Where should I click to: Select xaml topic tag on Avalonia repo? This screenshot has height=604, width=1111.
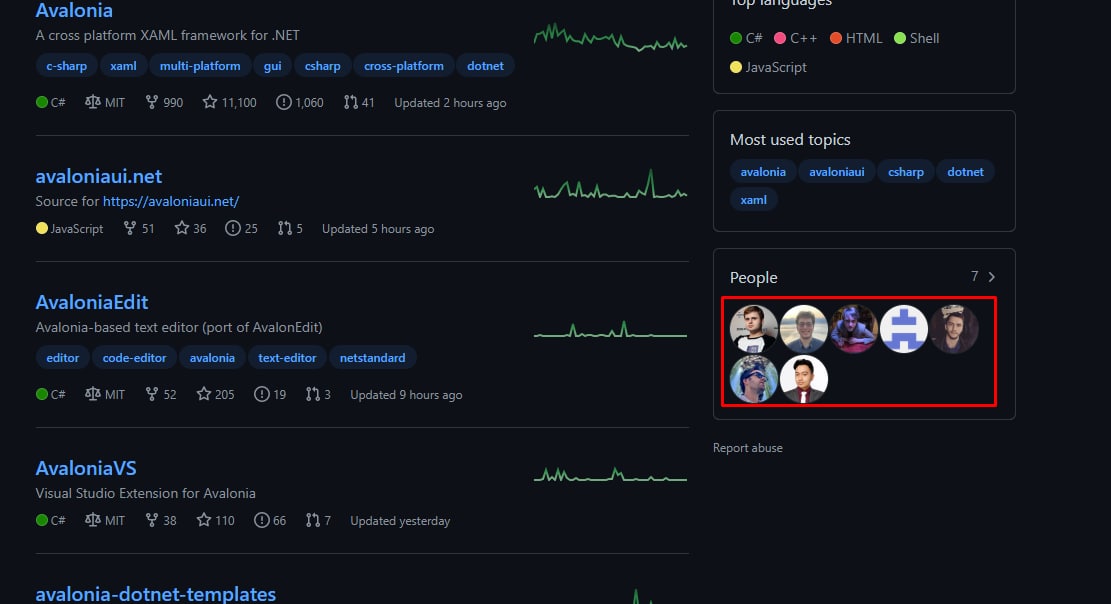[123, 66]
